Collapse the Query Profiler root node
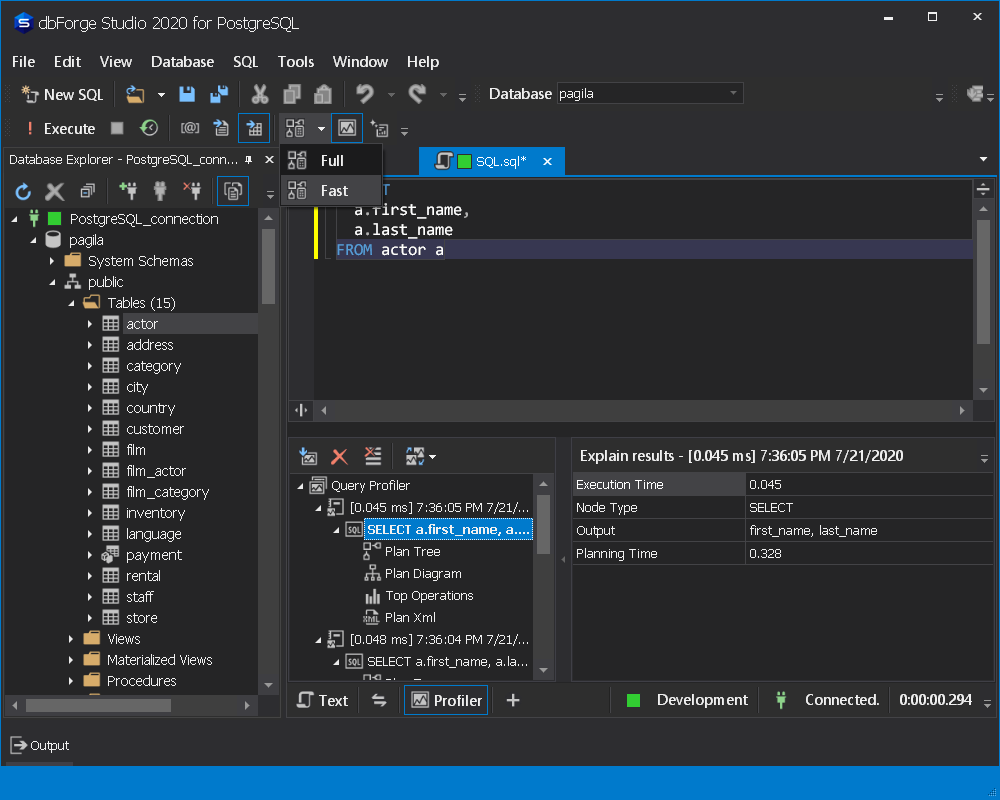Viewport: 1000px width, 800px height. (x=300, y=485)
